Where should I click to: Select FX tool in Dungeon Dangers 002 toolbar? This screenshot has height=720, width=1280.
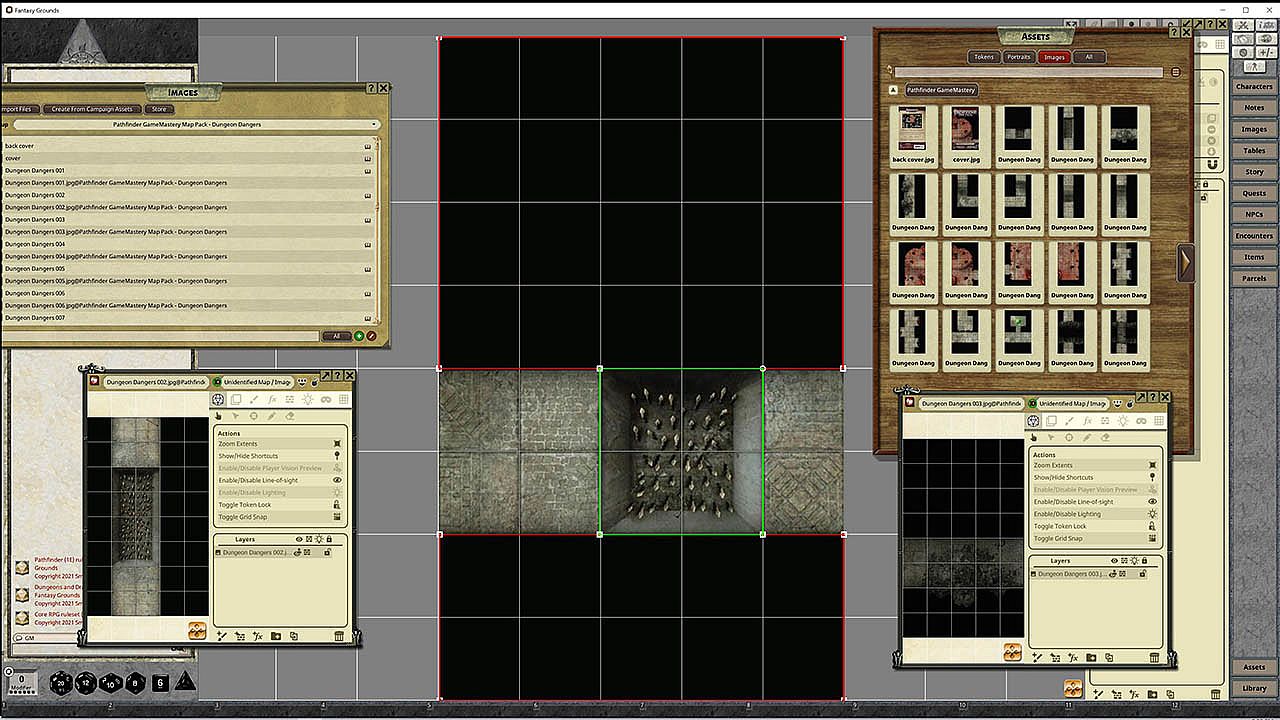tap(272, 400)
